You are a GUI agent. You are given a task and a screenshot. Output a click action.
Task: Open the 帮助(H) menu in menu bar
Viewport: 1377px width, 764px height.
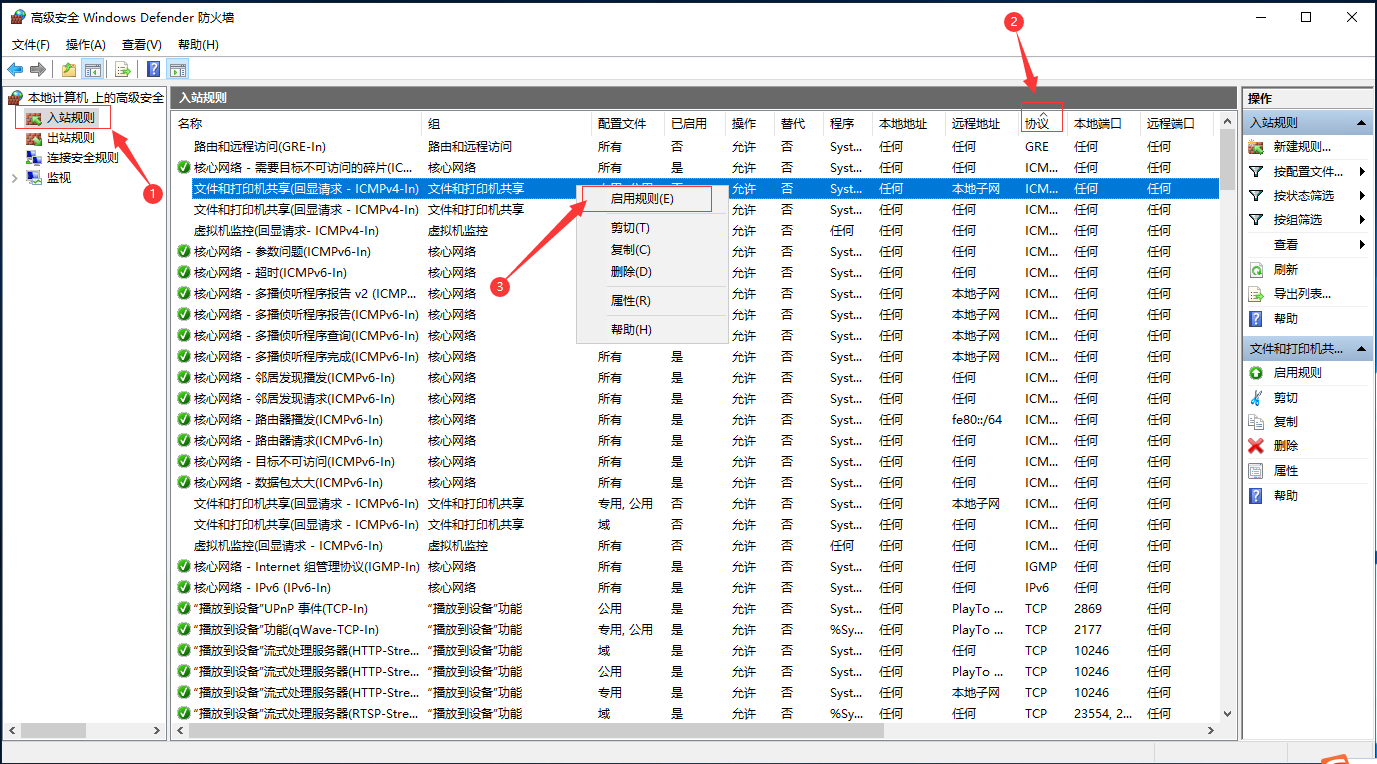coord(198,45)
